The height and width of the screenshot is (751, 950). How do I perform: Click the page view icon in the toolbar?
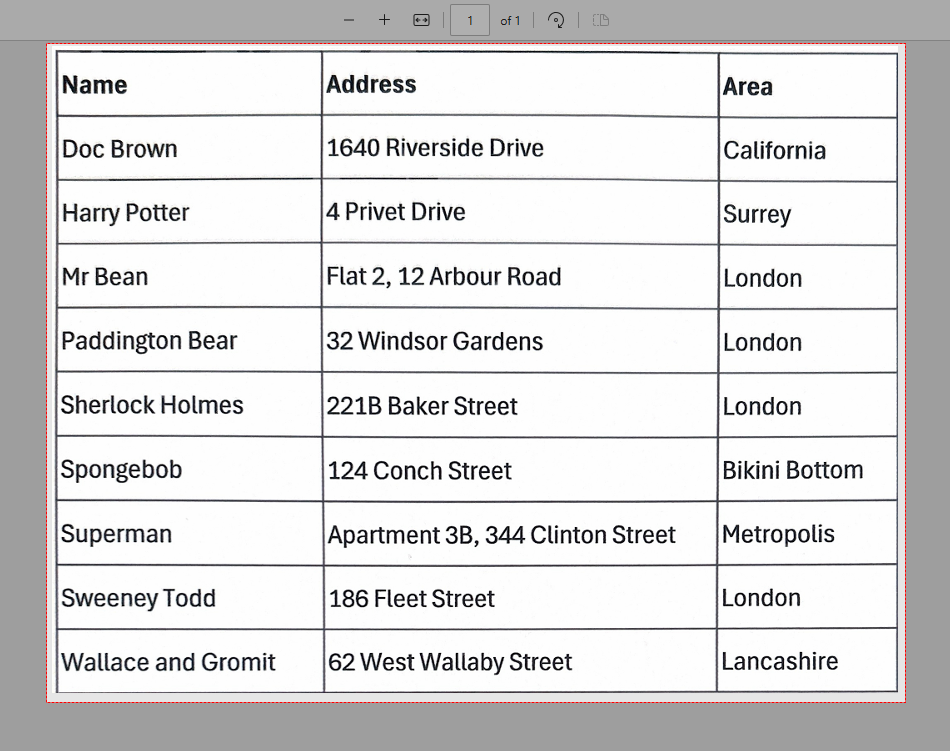click(x=601, y=20)
